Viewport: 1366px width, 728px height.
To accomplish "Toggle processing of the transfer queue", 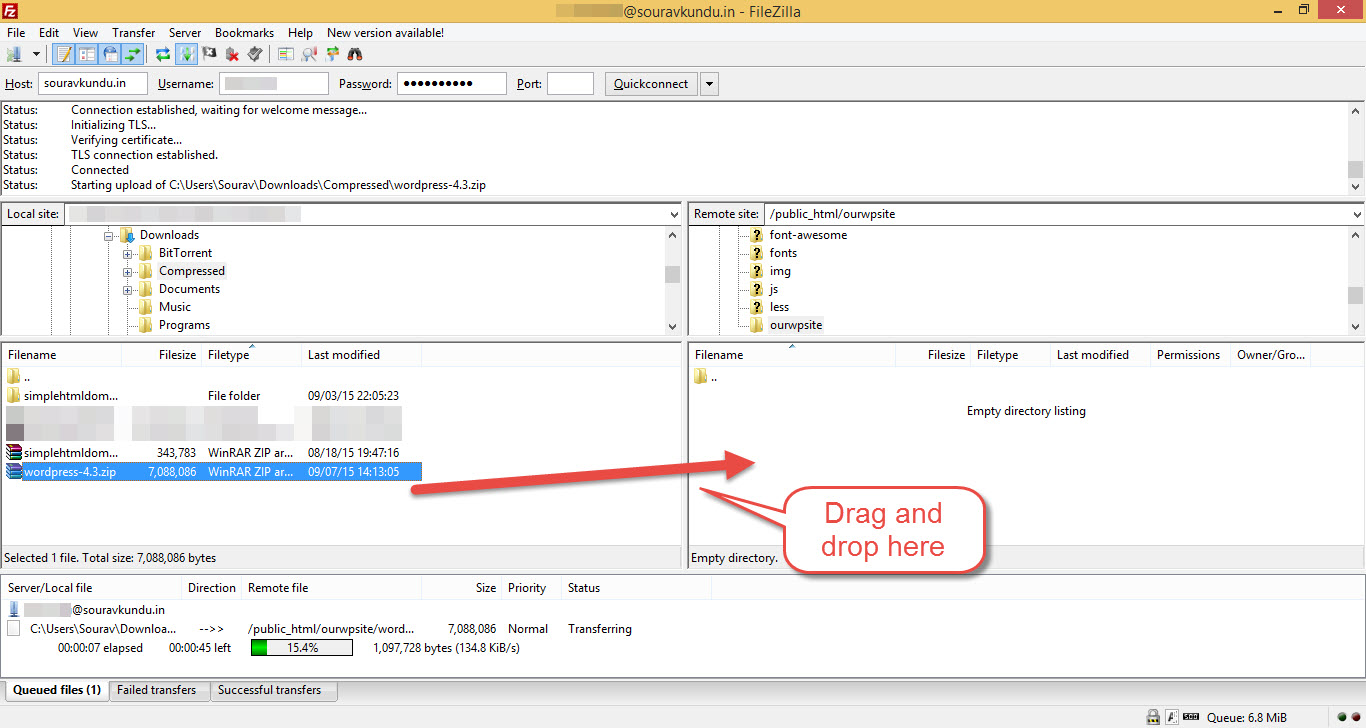I will (x=186, y=54).
